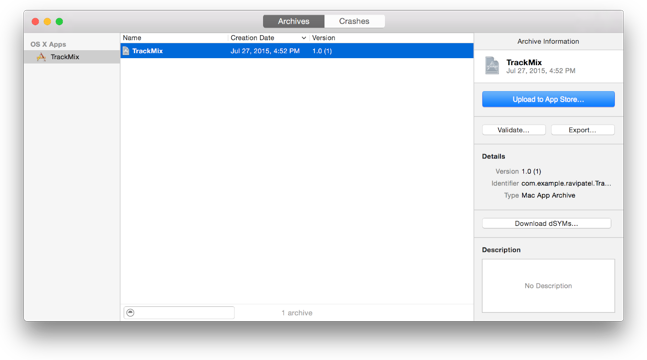Click the Validate button

(513, 130)
